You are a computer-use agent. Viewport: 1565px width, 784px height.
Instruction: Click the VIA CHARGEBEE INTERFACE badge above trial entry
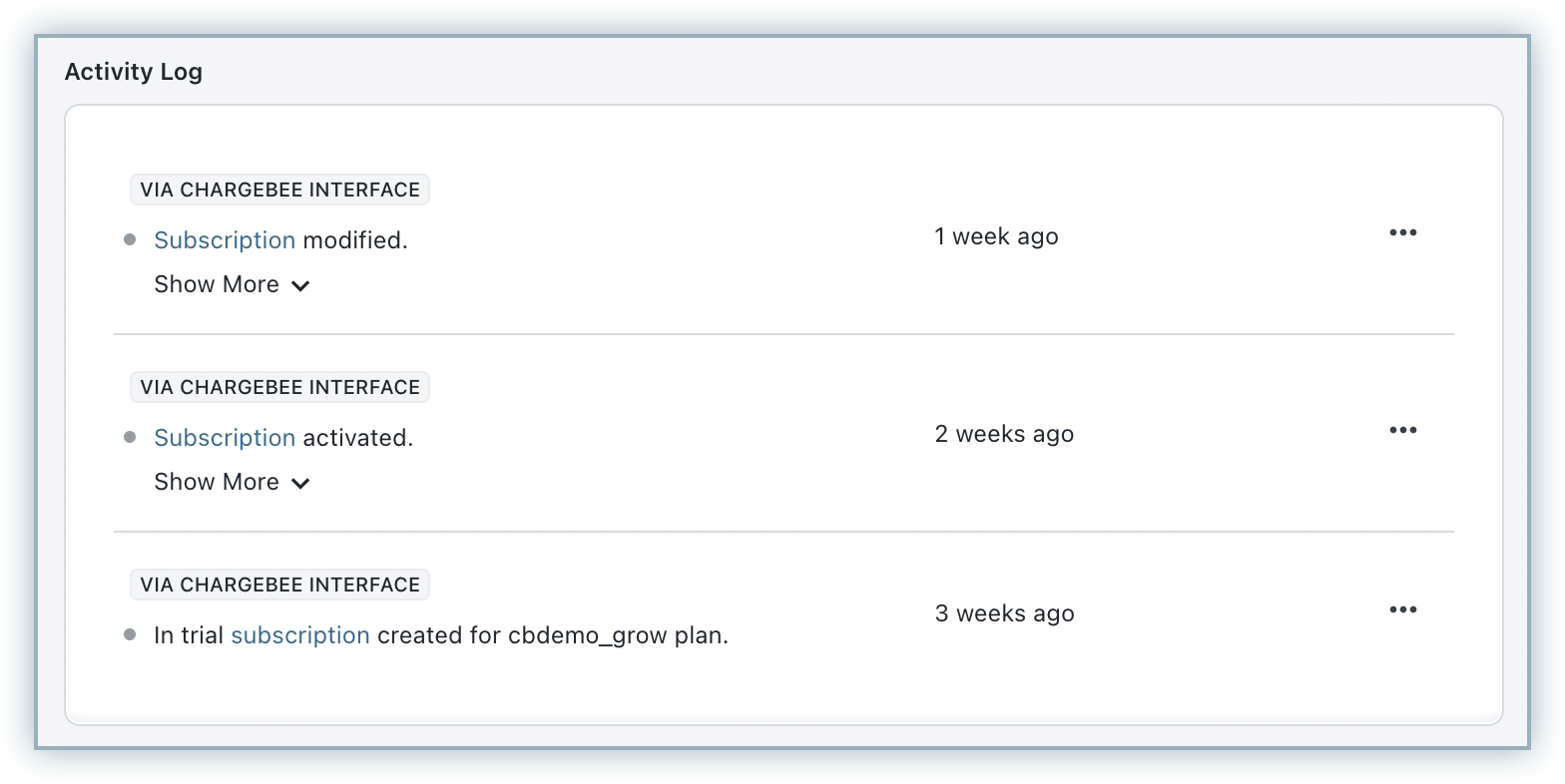tap(279, 585)
